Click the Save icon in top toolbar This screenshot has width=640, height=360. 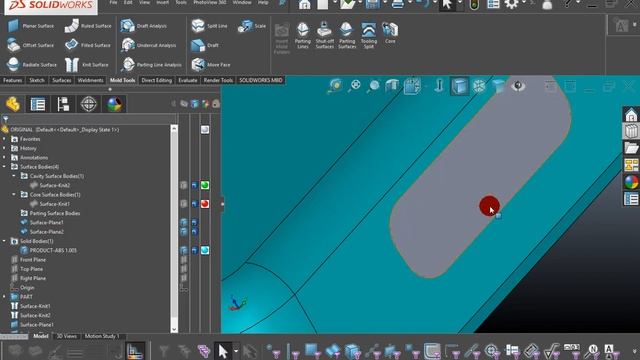point(373,4)
